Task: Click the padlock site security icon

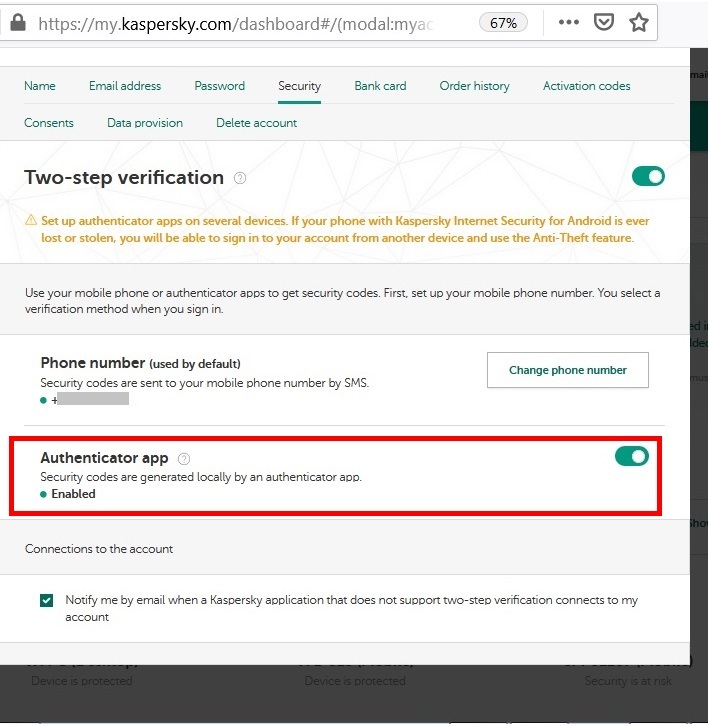Action: pos(19,22)
